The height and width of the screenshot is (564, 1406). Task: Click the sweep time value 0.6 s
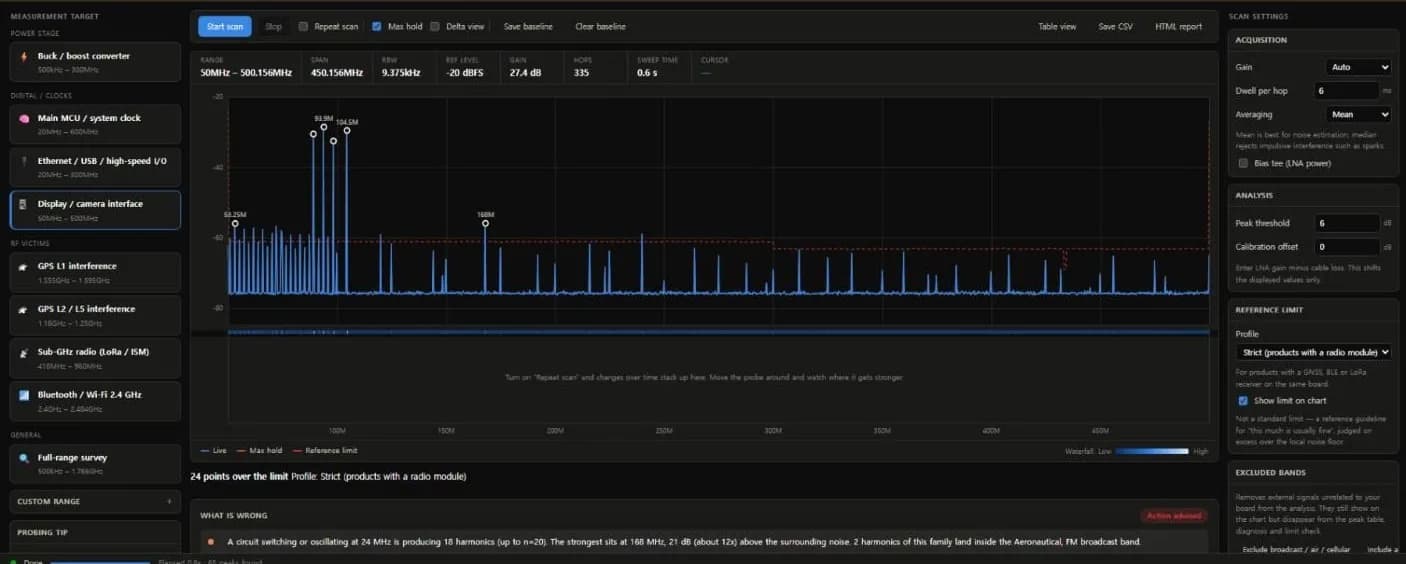pos(647,72)
